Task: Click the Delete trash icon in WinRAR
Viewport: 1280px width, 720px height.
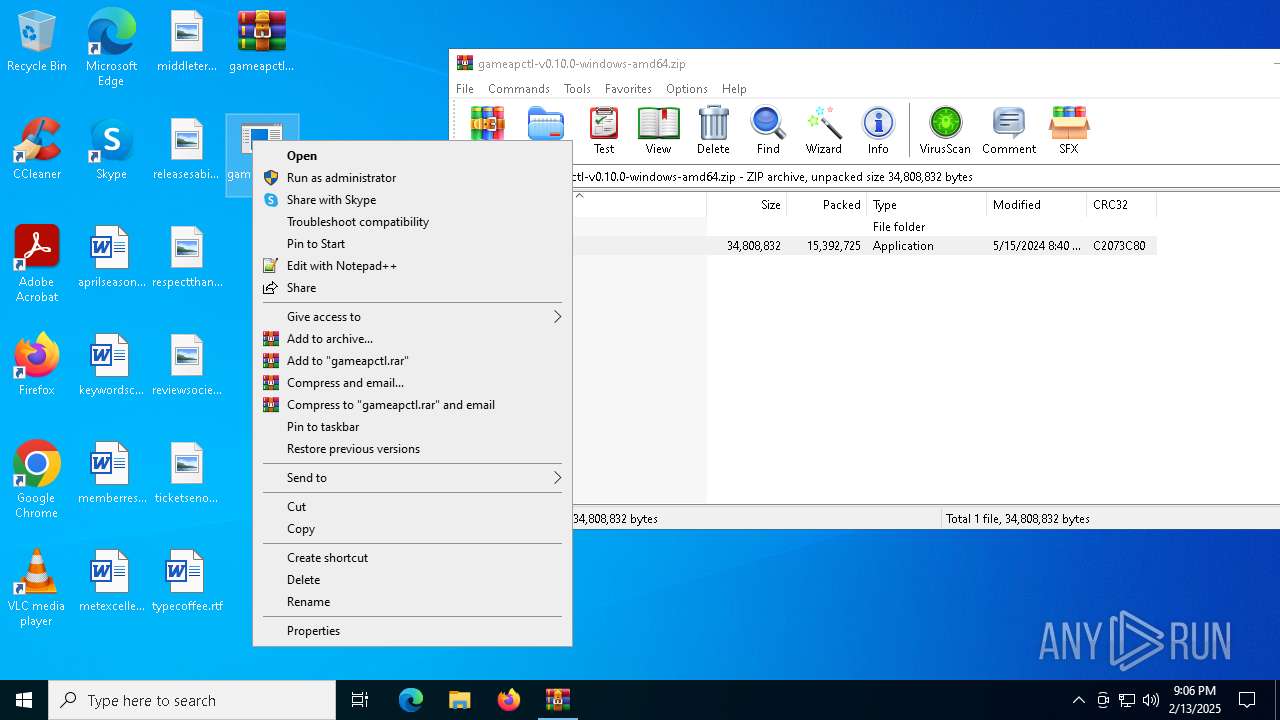Action: tap(713, 130)
